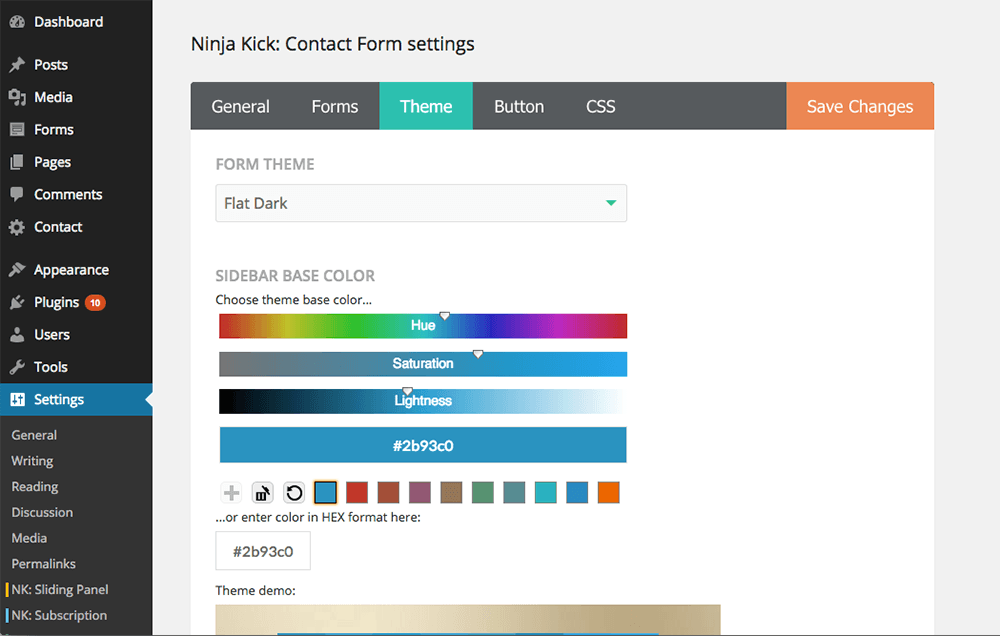Select the turquoise color swatch

[x=545, y=492]
